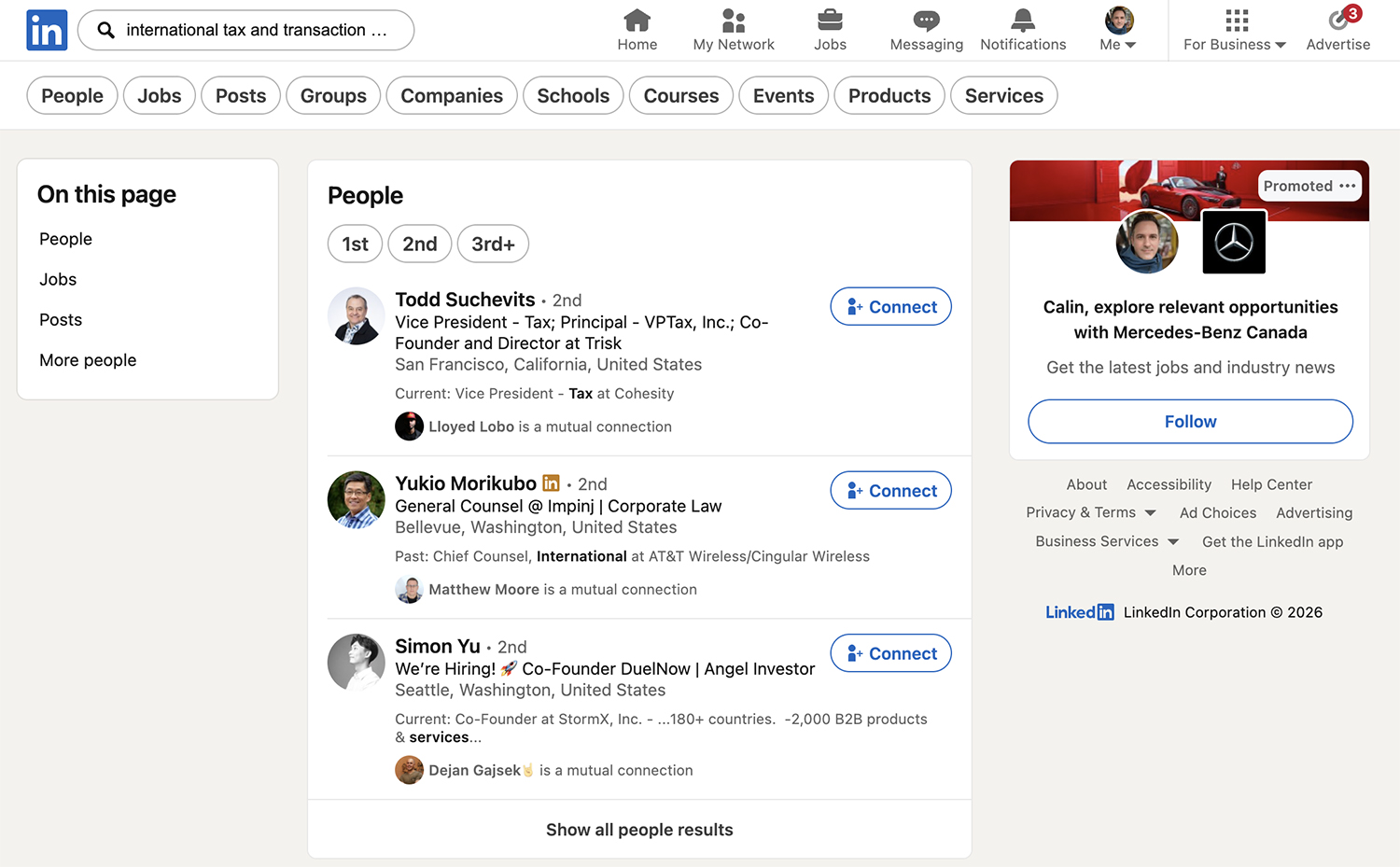This screenshot has width=1400, height=867.
Task: Open the Home feed icon
Action: coord(637,21)
